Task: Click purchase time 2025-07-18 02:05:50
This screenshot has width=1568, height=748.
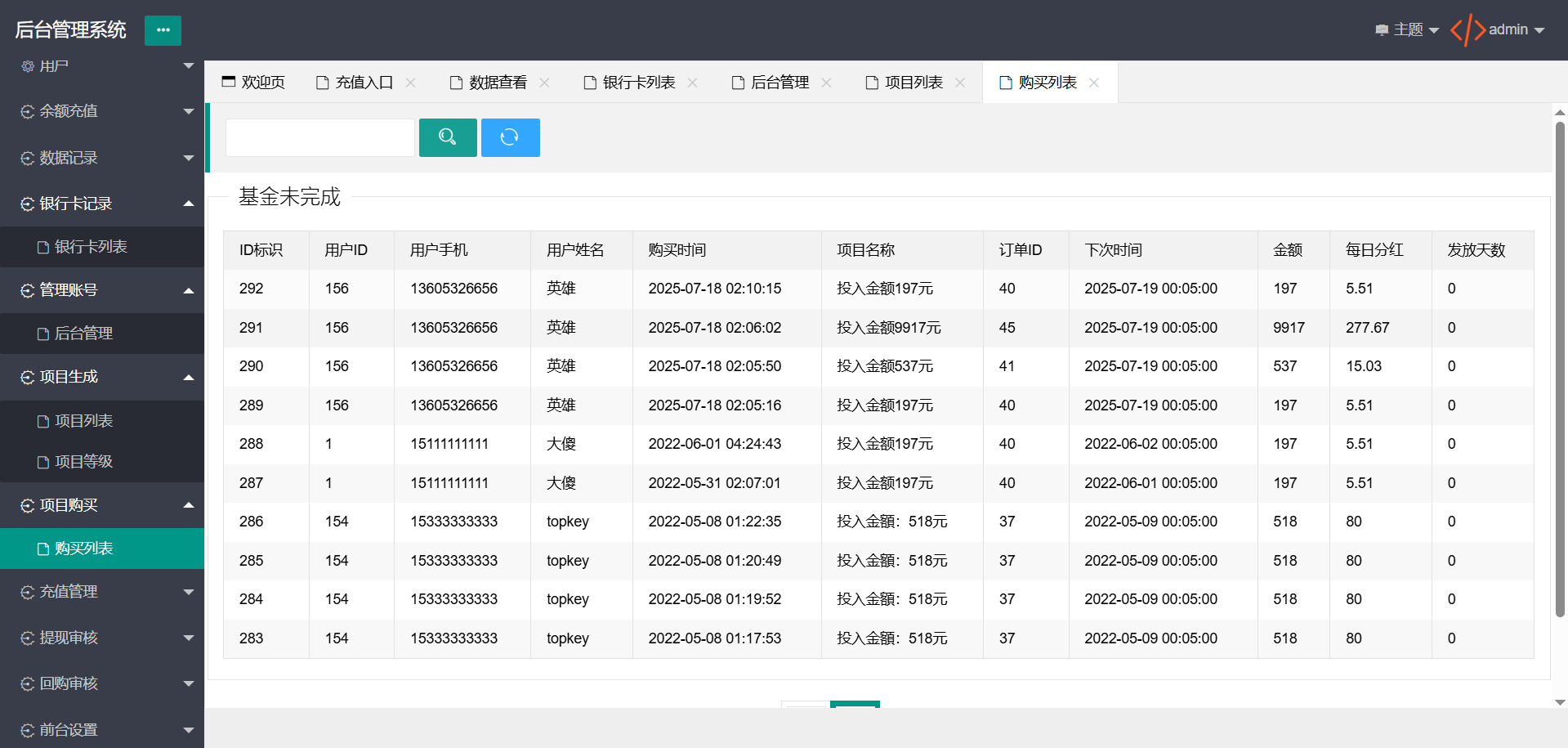Action: [x=715, y=366]
